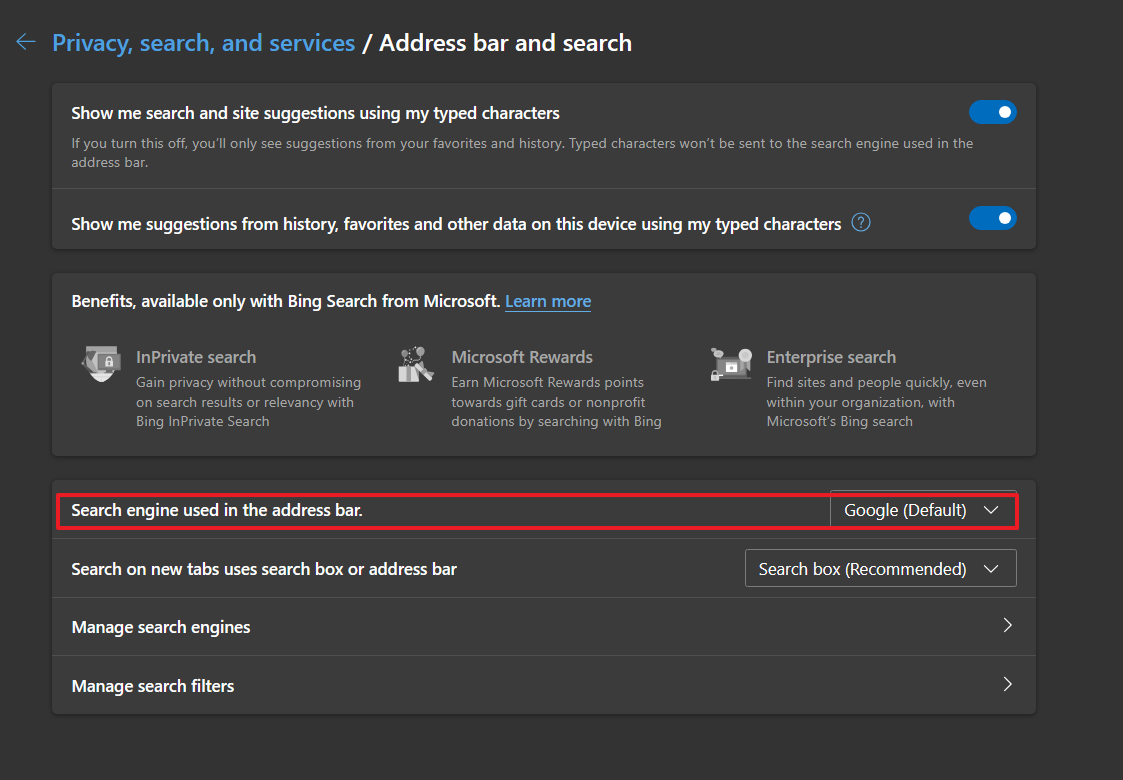Click the InPrivate search heading
This screenshot has height=780, width=1123.
[x=196, y=357]
